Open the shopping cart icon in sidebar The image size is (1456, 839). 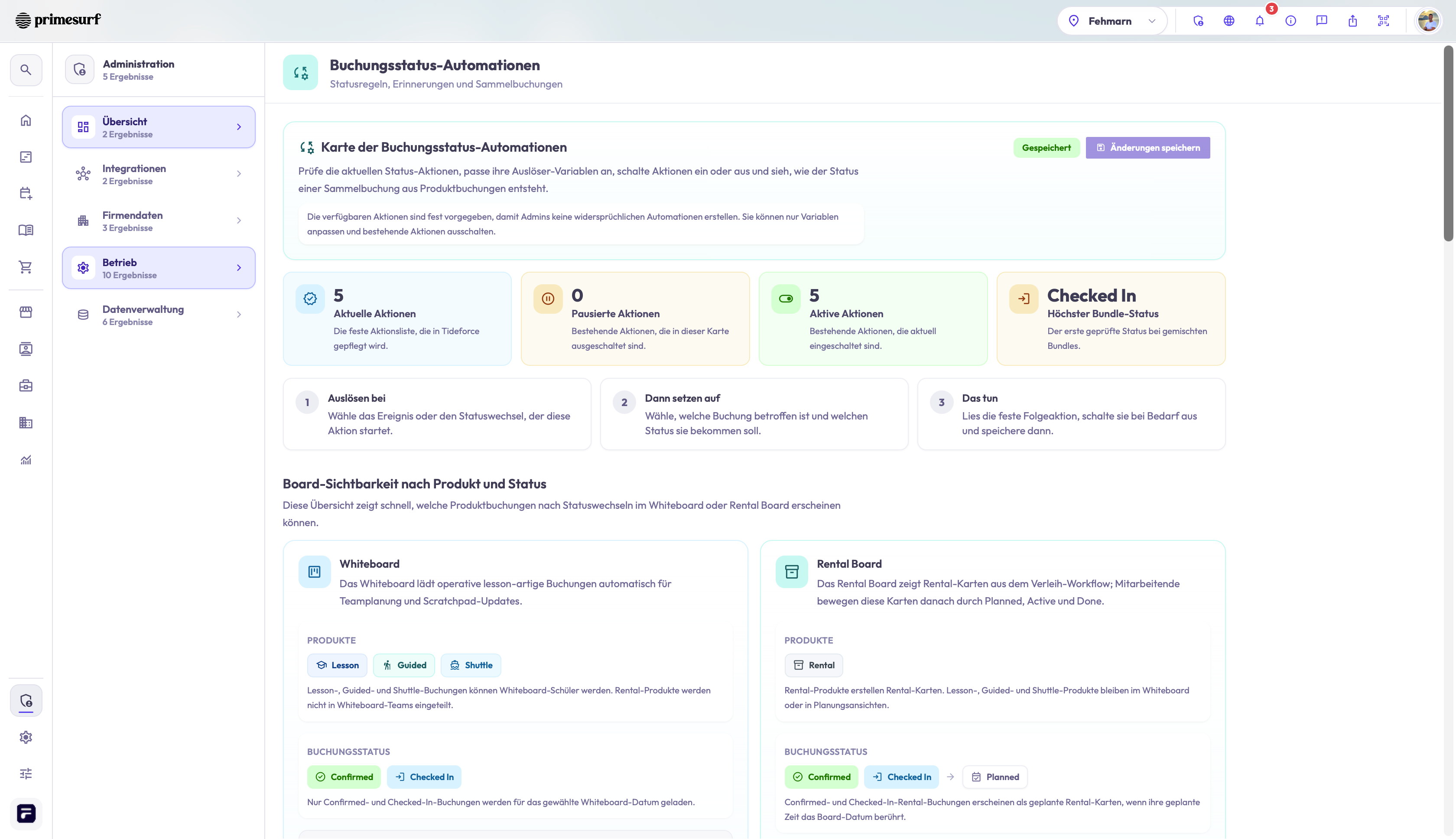(x=26, y=267)
